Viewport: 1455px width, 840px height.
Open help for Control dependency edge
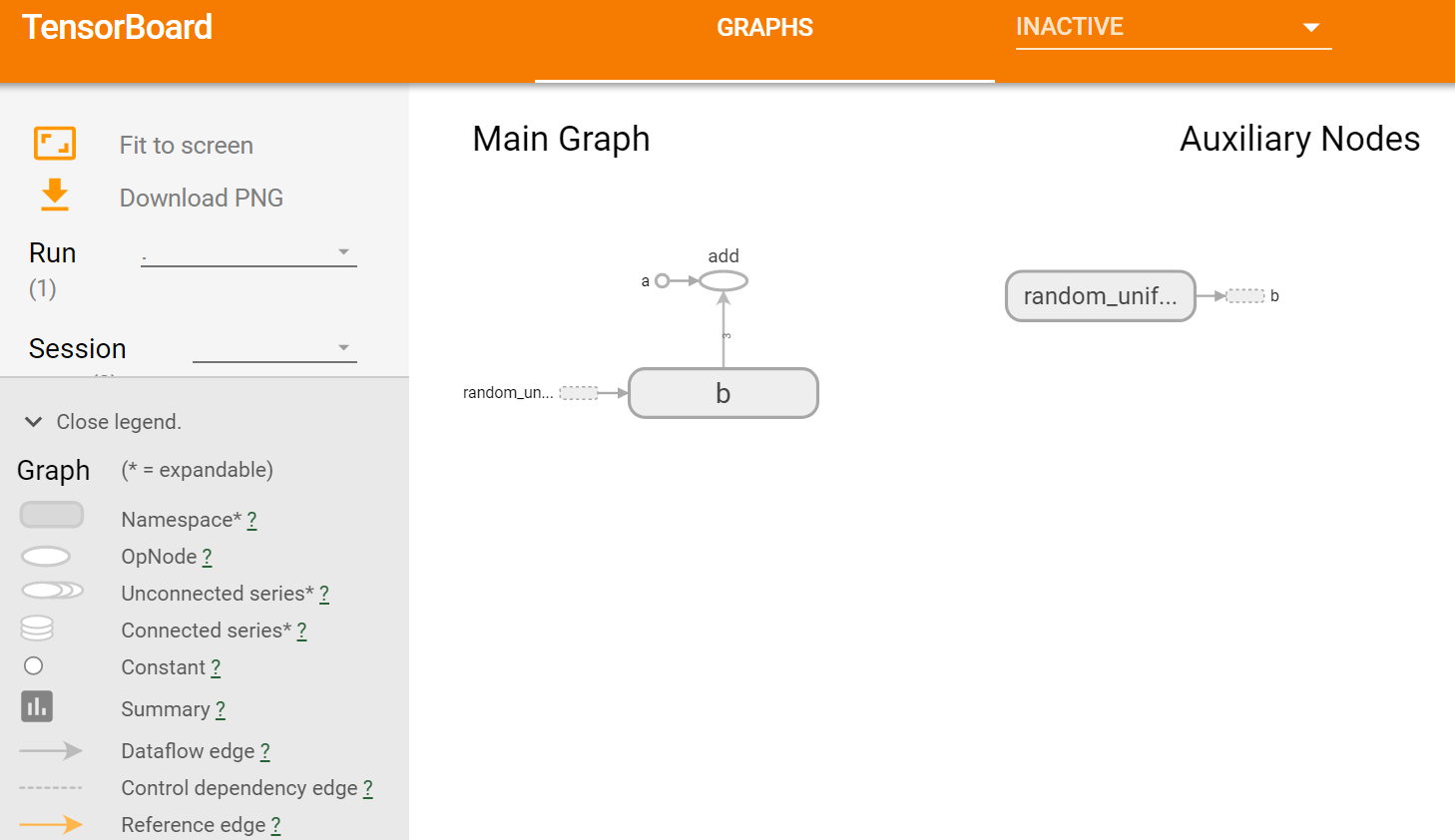pyautogui.click(x=368, y=788)
